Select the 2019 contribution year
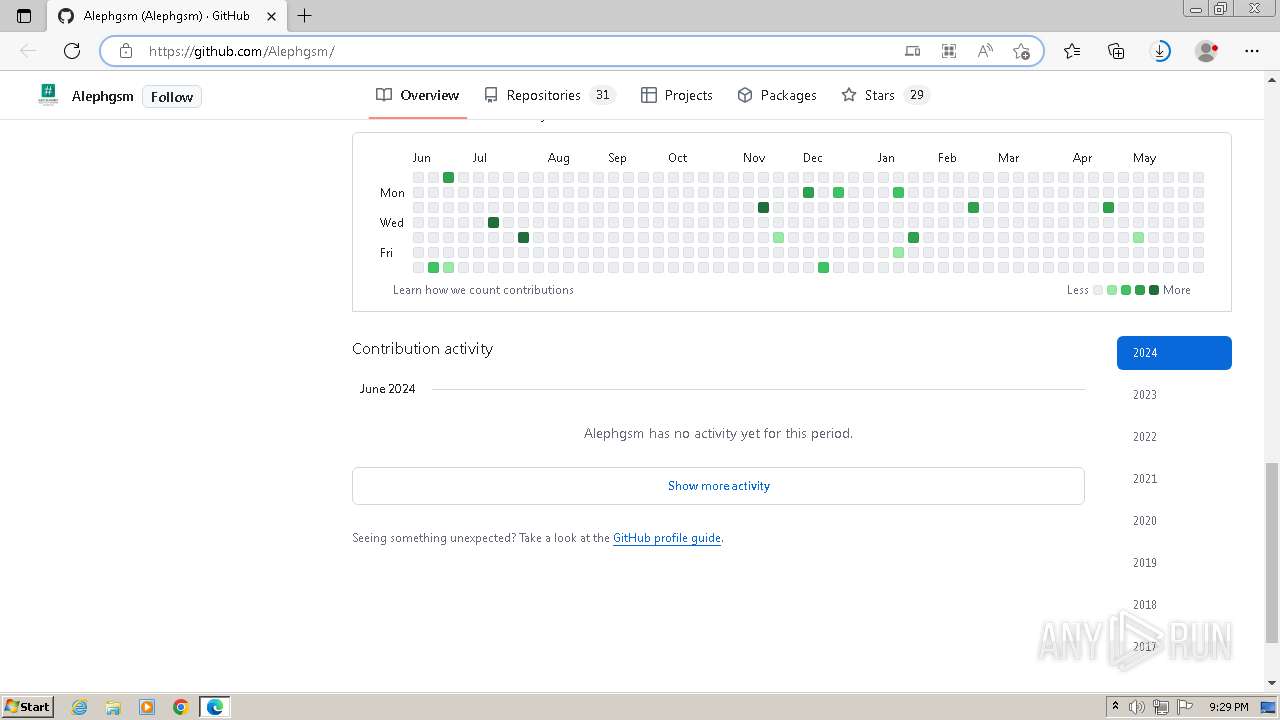Image resolution: width=1280 pixels, height=720 pixels. (1174, 563)
